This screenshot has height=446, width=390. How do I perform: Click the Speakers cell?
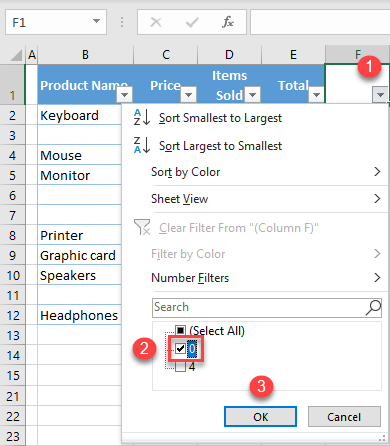[x=79, y=275]
